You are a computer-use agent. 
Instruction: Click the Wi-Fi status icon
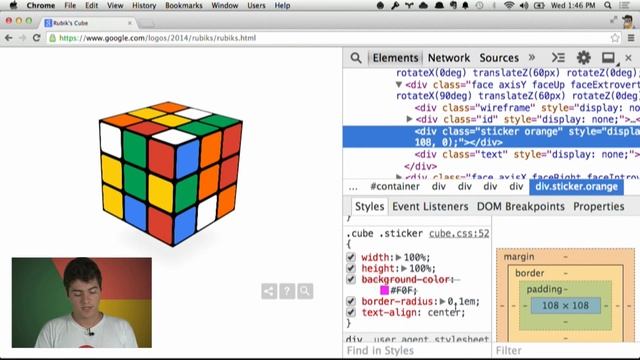point(509,5)
